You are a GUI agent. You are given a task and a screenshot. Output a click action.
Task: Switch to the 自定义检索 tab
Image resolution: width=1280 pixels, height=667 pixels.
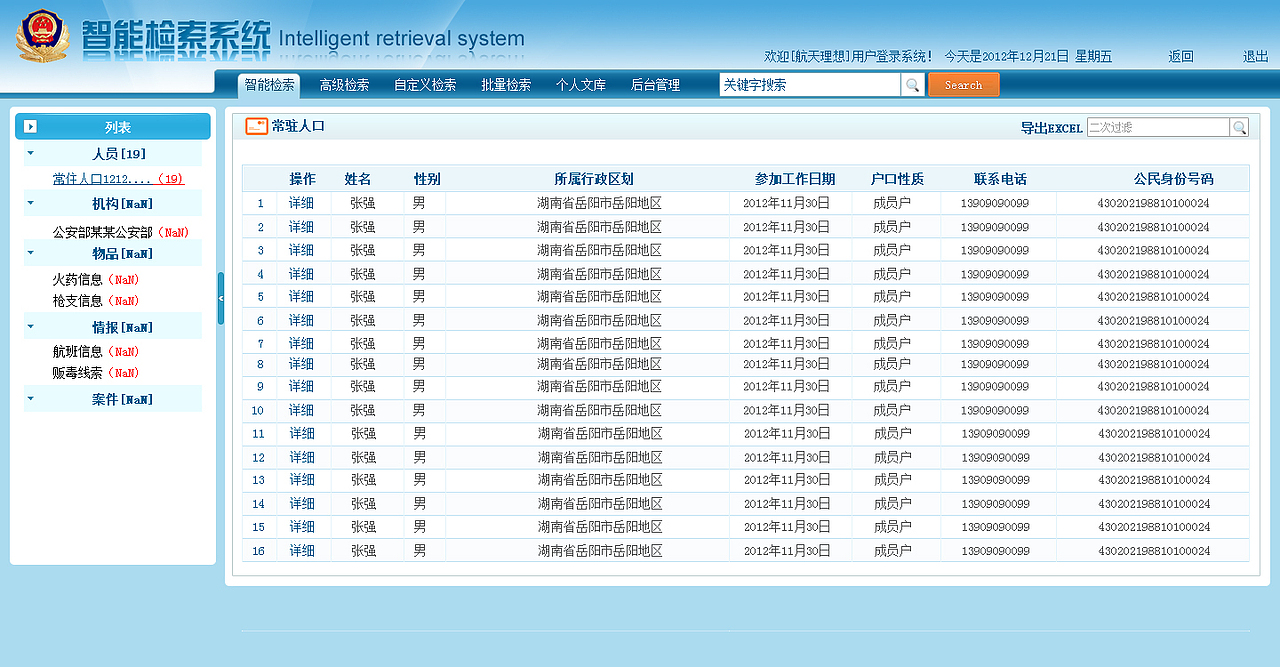[425, 85]
